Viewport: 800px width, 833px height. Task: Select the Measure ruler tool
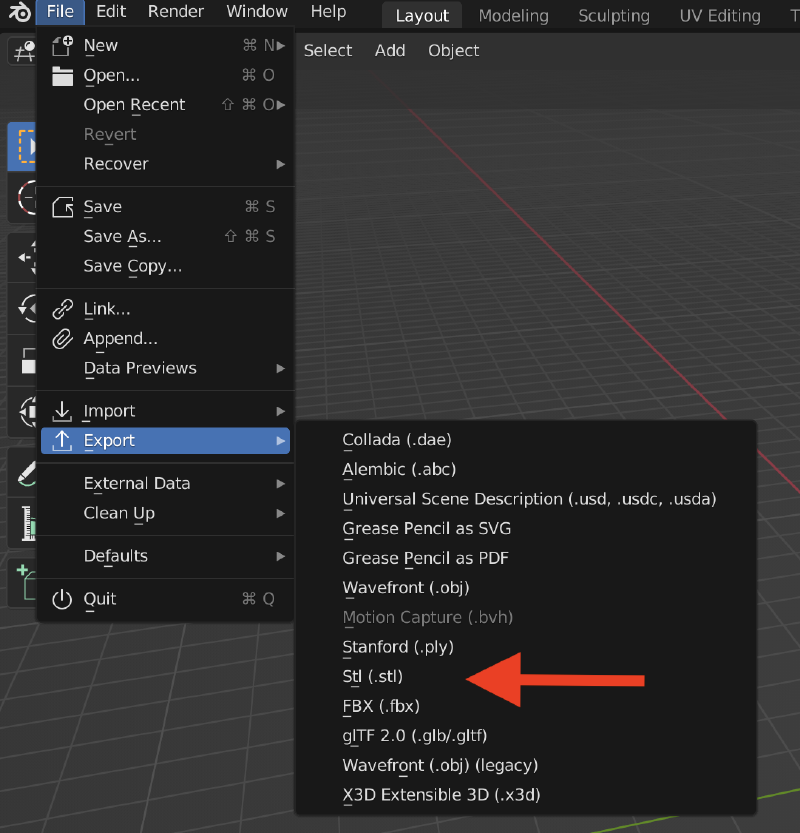(22, 523)
